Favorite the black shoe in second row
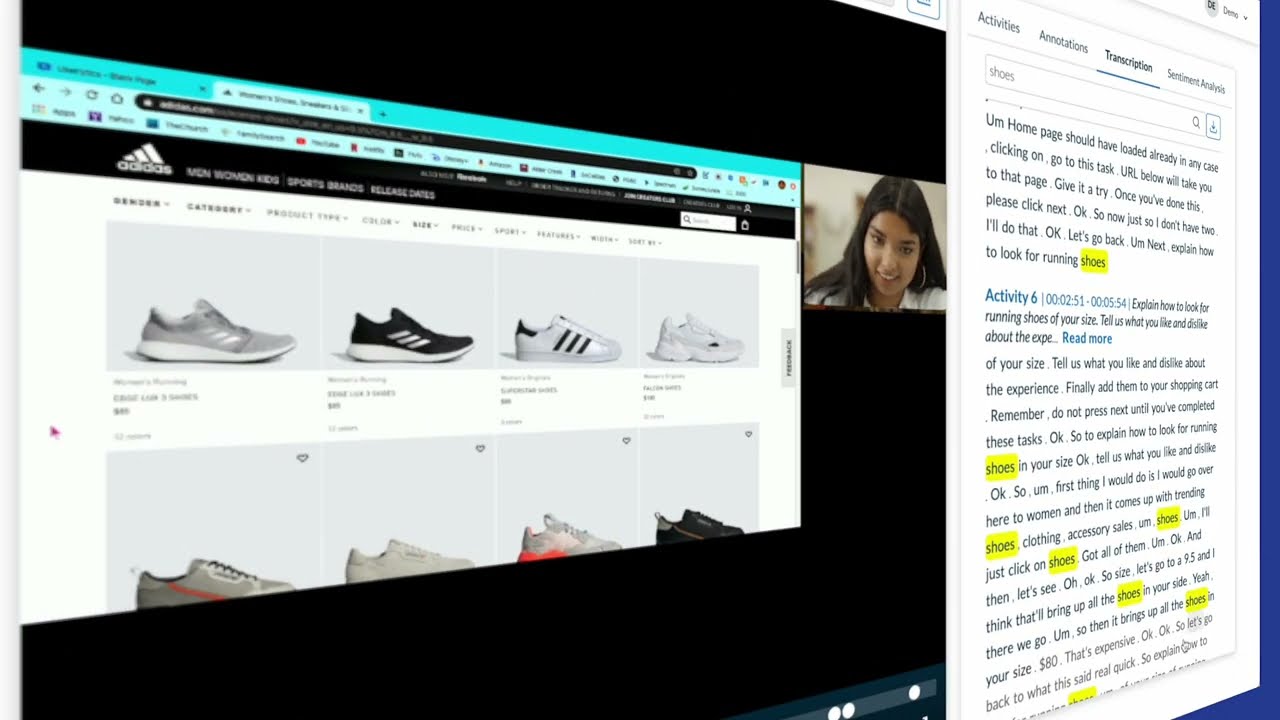This screenshot has width=1280, height=720. point(749,434)
